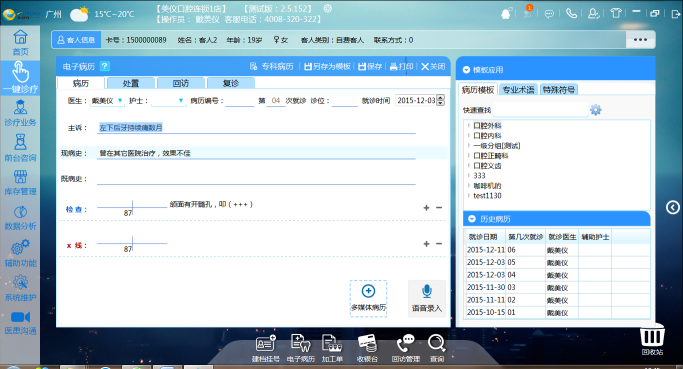Click the 既病史 input field
Image resolution: width=683 pixels, height=369 pixels.
256,179
